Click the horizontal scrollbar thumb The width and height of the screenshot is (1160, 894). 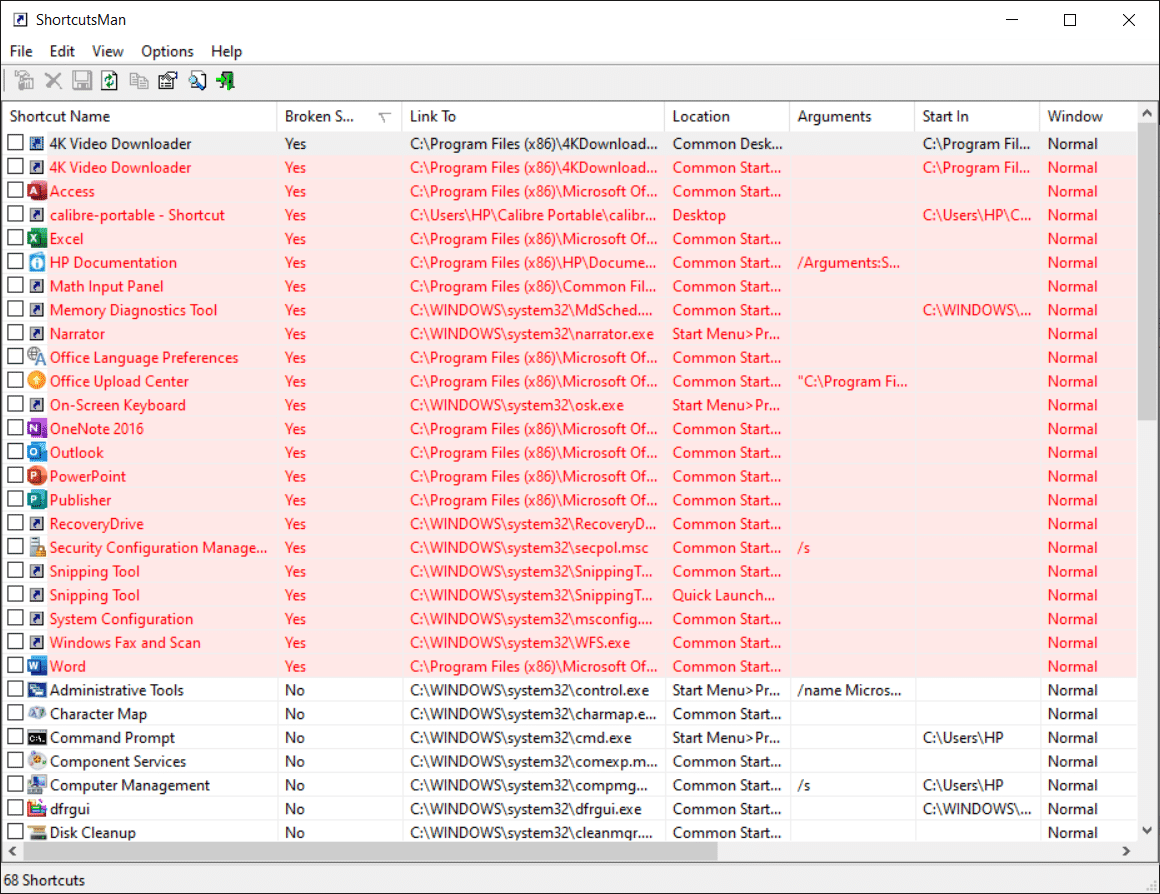coord(371,851)
